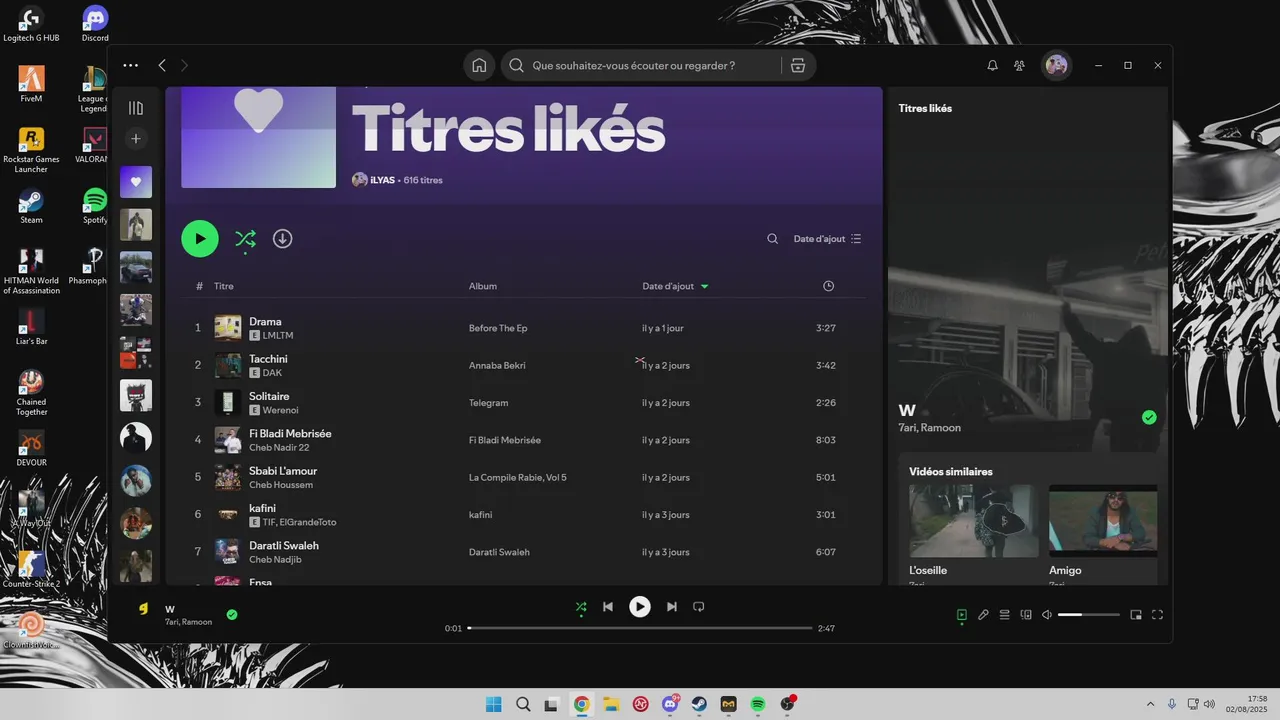The width and height of the screenshot is (1280, 720).
Task: Open artist Cheb Houssem link
Action: [x=281, y=485]
